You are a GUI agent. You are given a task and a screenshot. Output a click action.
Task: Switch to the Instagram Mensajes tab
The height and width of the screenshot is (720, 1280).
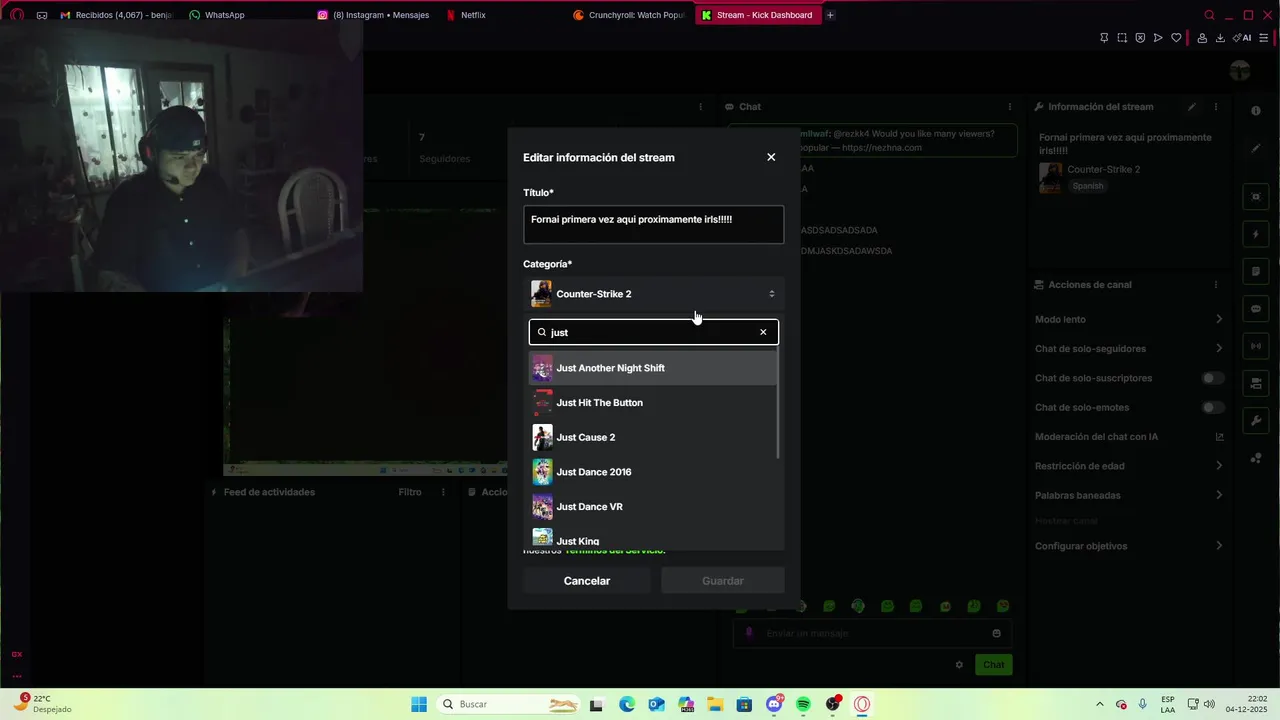pyautogui.click(x=372, y=15)
